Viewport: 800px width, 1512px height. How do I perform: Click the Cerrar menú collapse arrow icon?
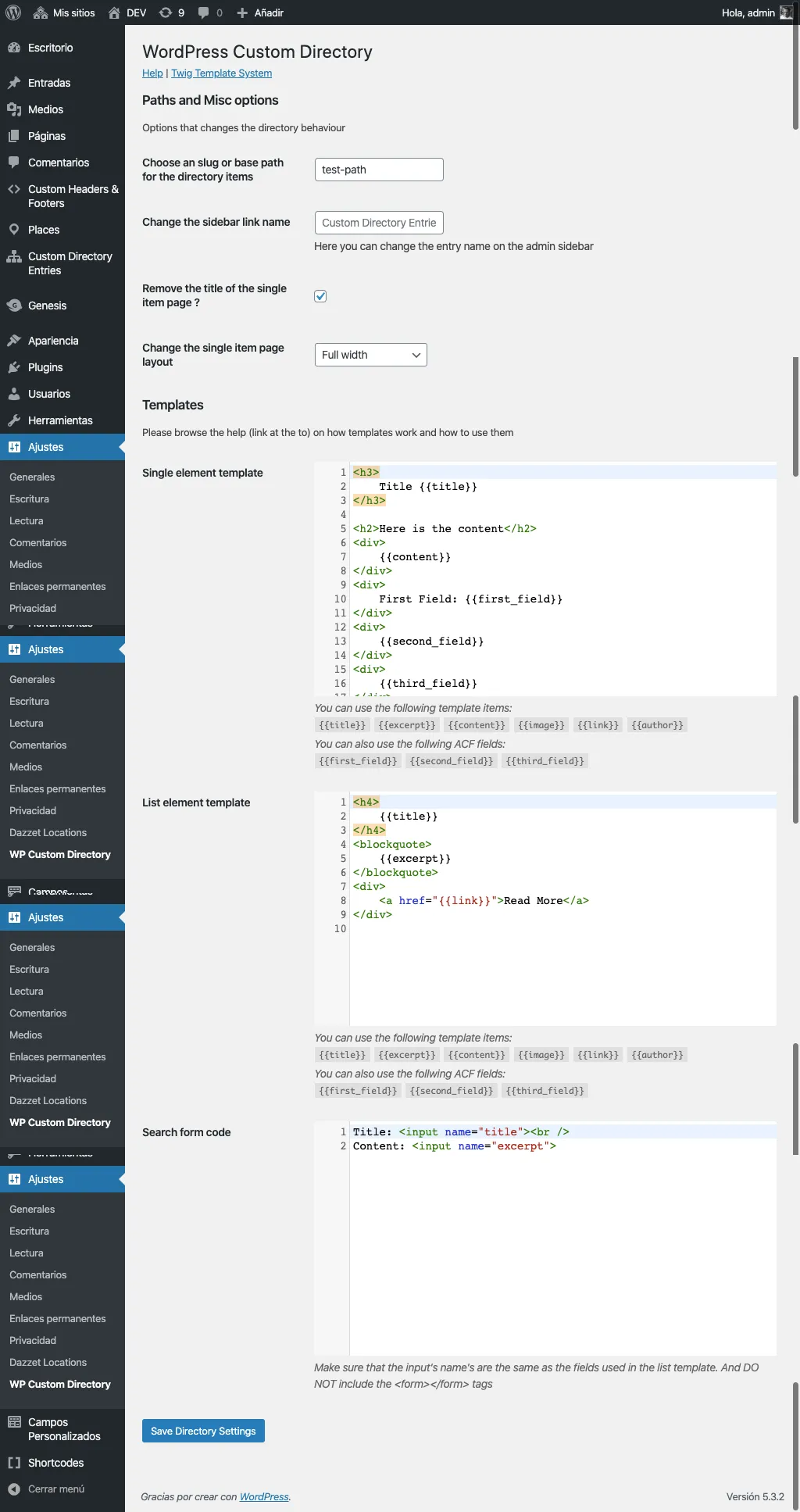14,1489
